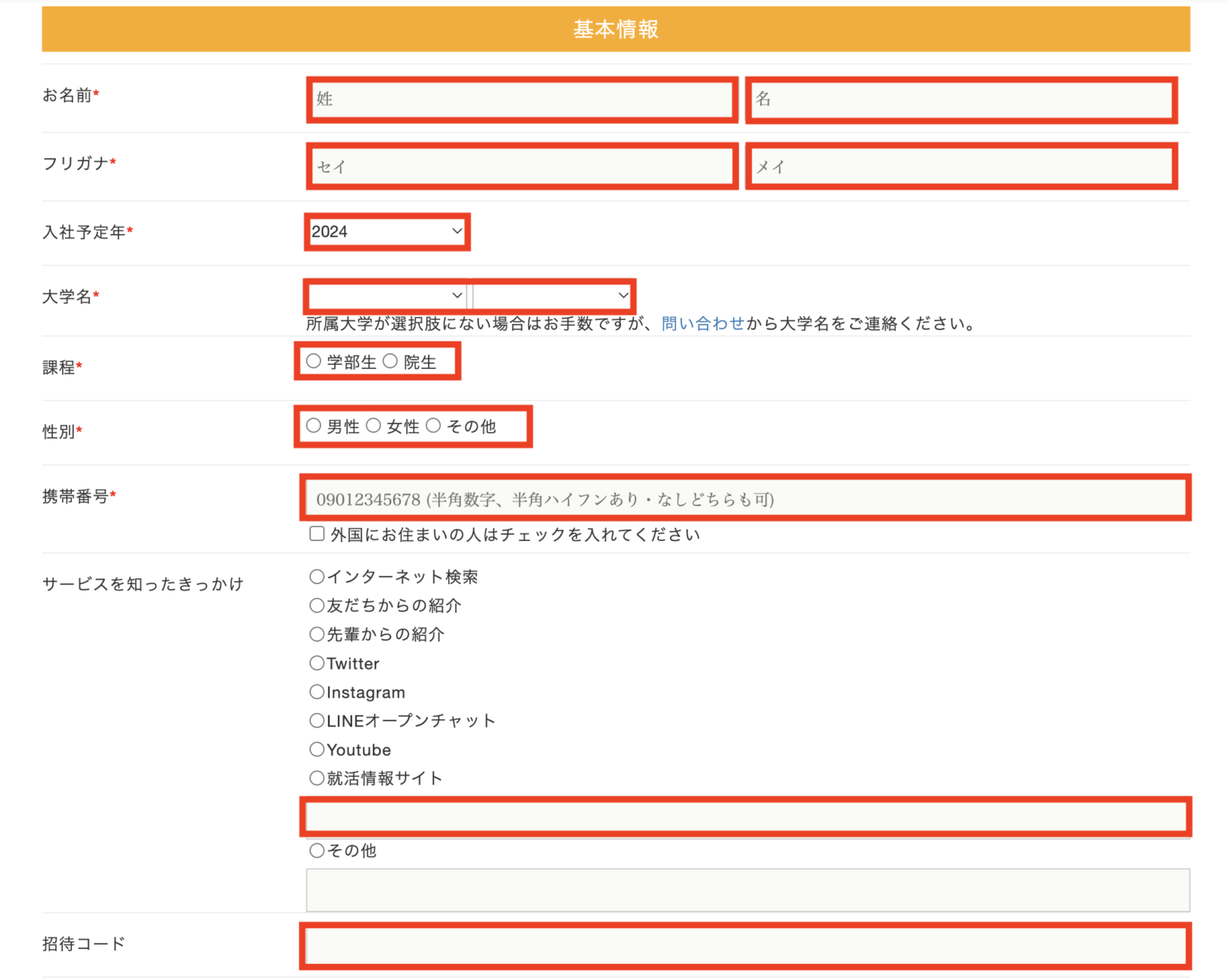Pick Twitter as how you found the service
Viewport: 1229px width, 980px height.
(x=317, y=662)
